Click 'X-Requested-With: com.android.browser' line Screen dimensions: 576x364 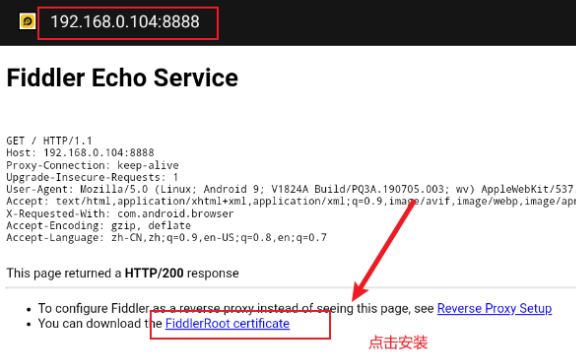click(x=120, y=213)
